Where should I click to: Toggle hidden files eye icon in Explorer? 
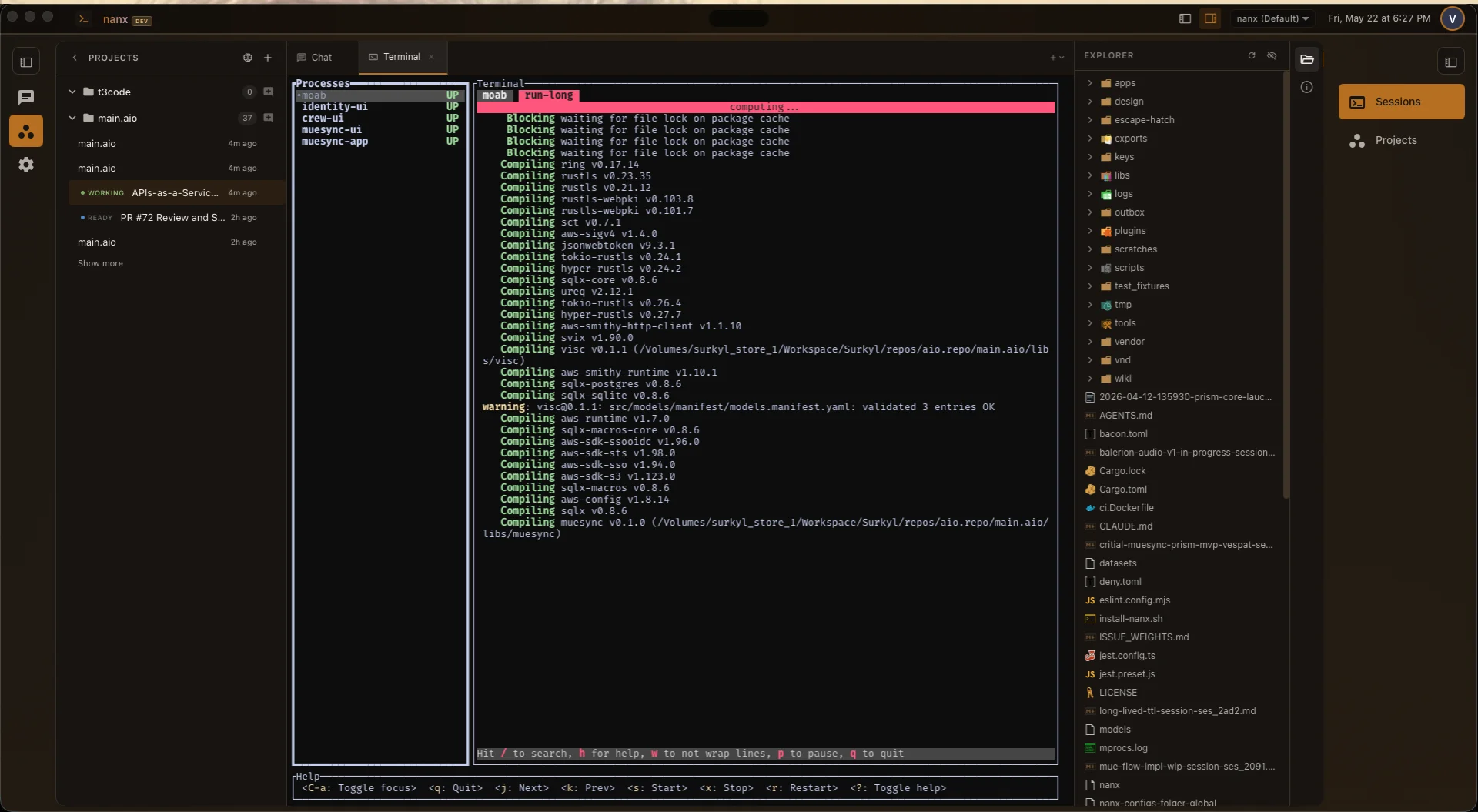[1272, 55]
